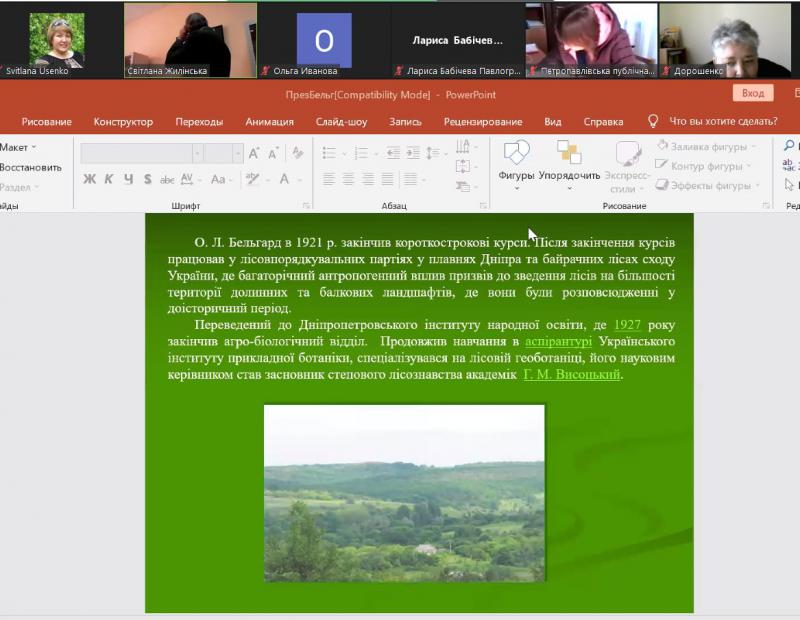Open Абзац group dialog launcher
The width and height of the screenshot is (800, 620).
(483, 206)
